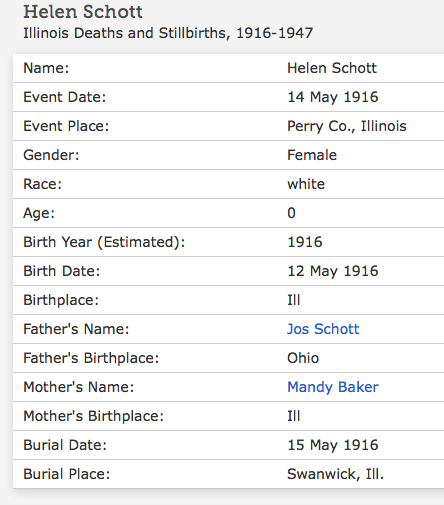This screenshot has width=444, height=505.
Task: Open the Jos Schott father link
Action: tap(323, 329)
